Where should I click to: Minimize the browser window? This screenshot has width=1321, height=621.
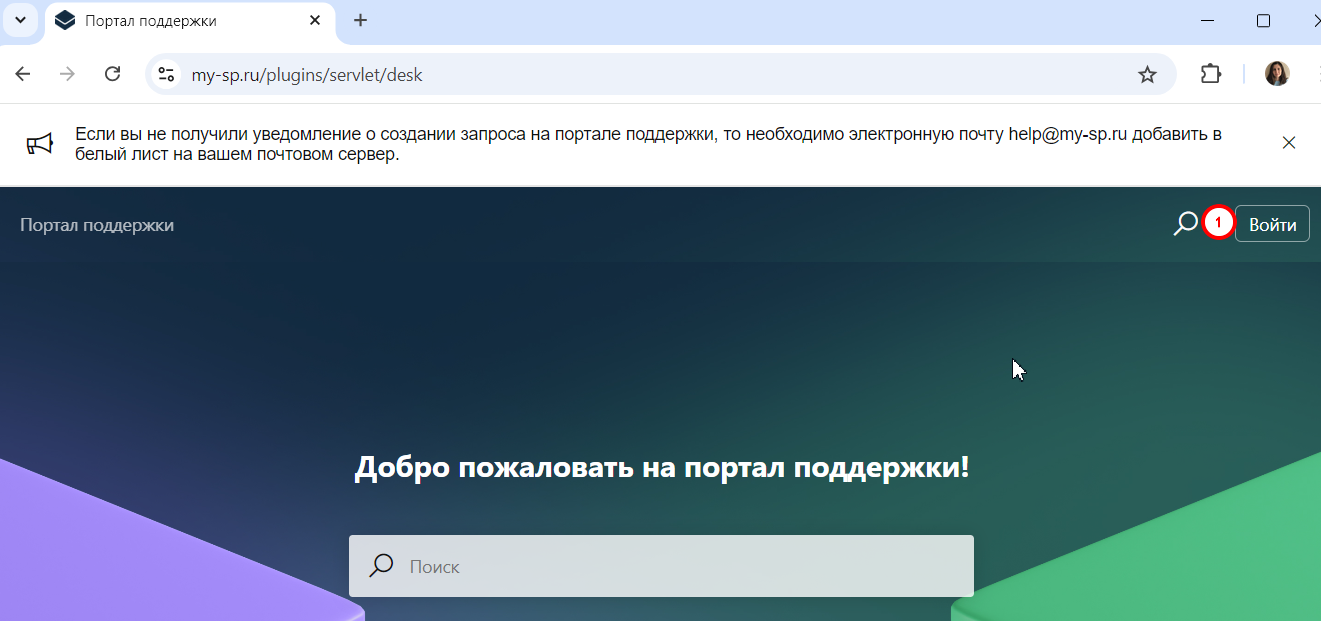(1208, 20)
